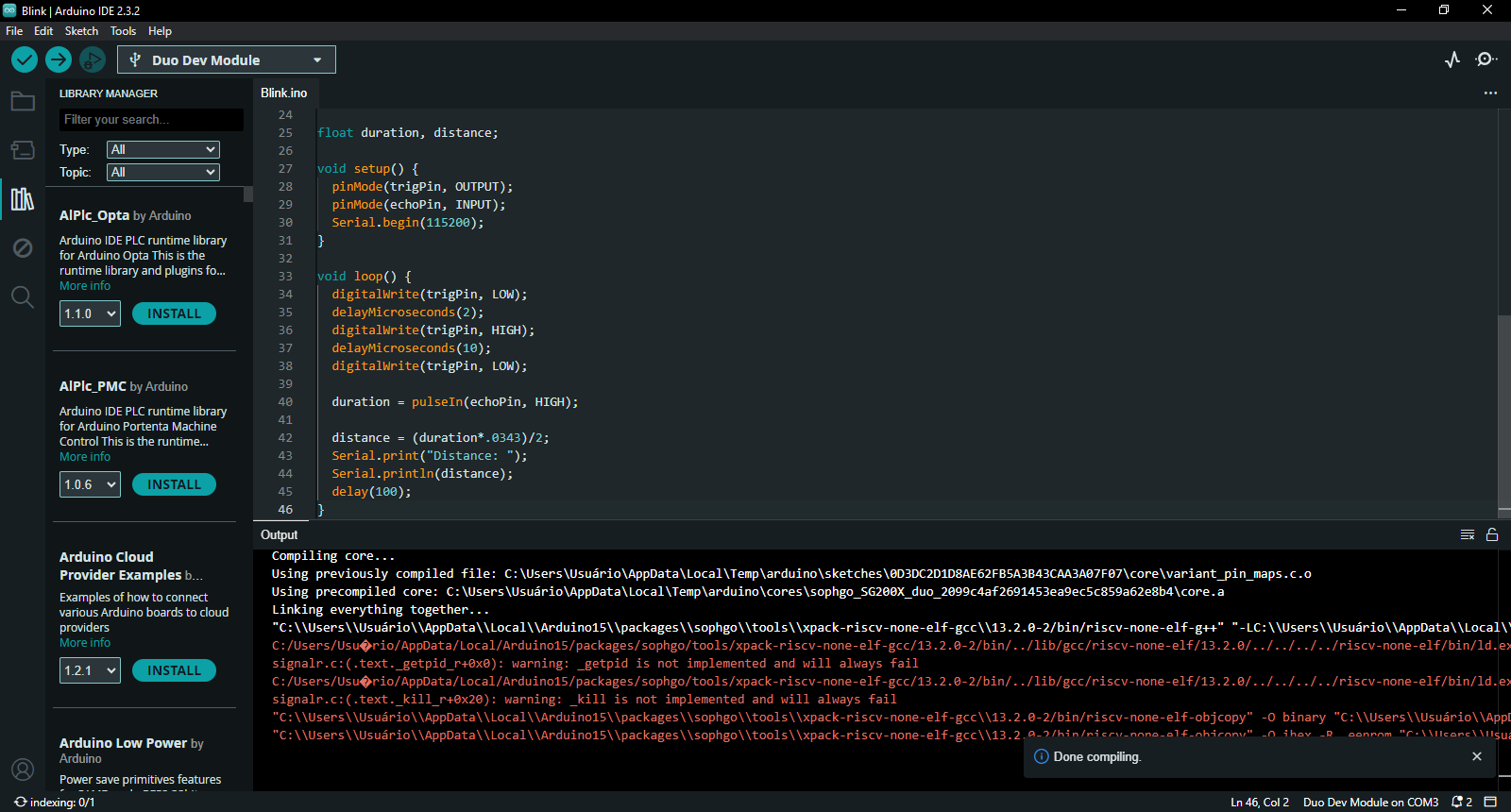Viewport: 1511px width, 812px height.
Task: Click the 'Linking everything together...' output line
Action: (x=381, y=610)
